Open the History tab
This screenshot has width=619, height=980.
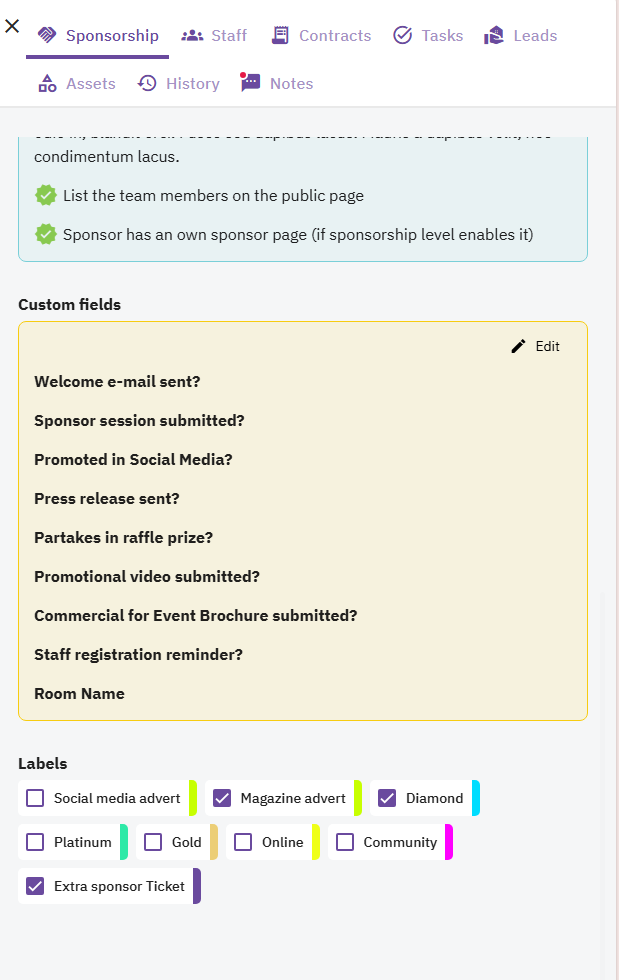(179, 83)
